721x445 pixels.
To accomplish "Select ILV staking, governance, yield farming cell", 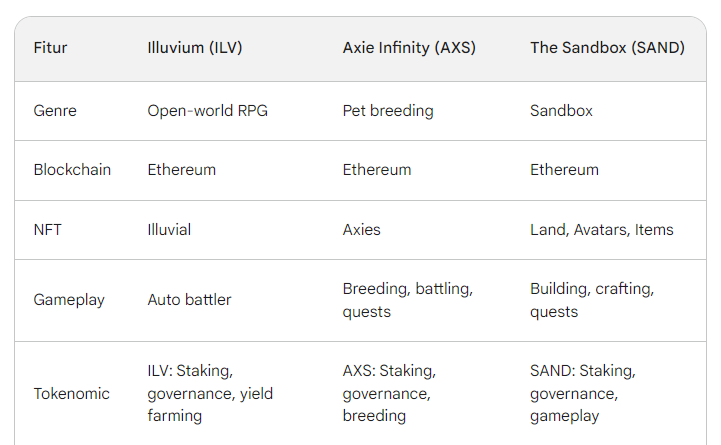I will [x=210, y=394].
